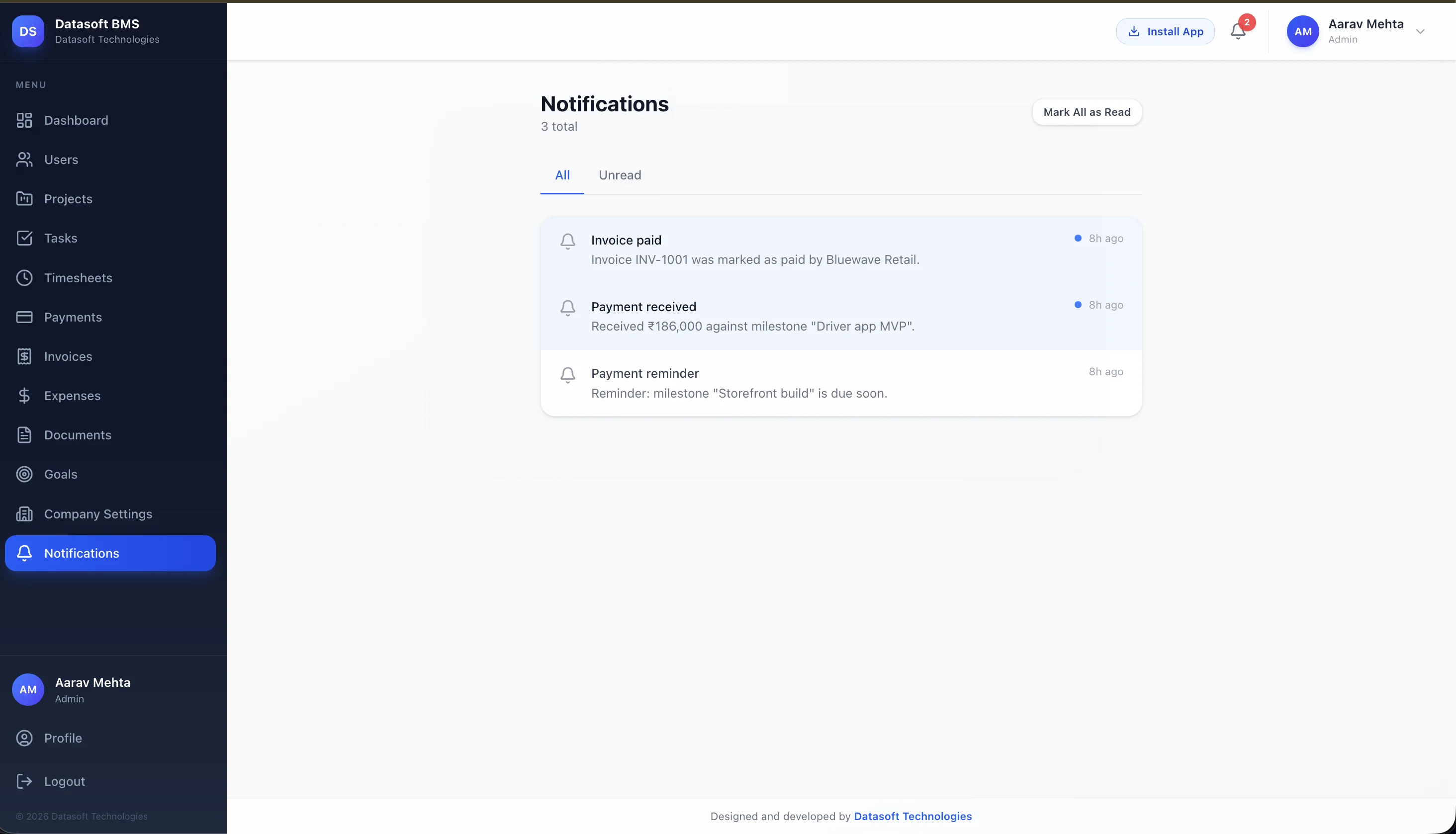Click the Tasks checkmark icon in sidebar
The width and height of the screenshot is (1456, 834).
pyautogui.click(x=24, y=238)
